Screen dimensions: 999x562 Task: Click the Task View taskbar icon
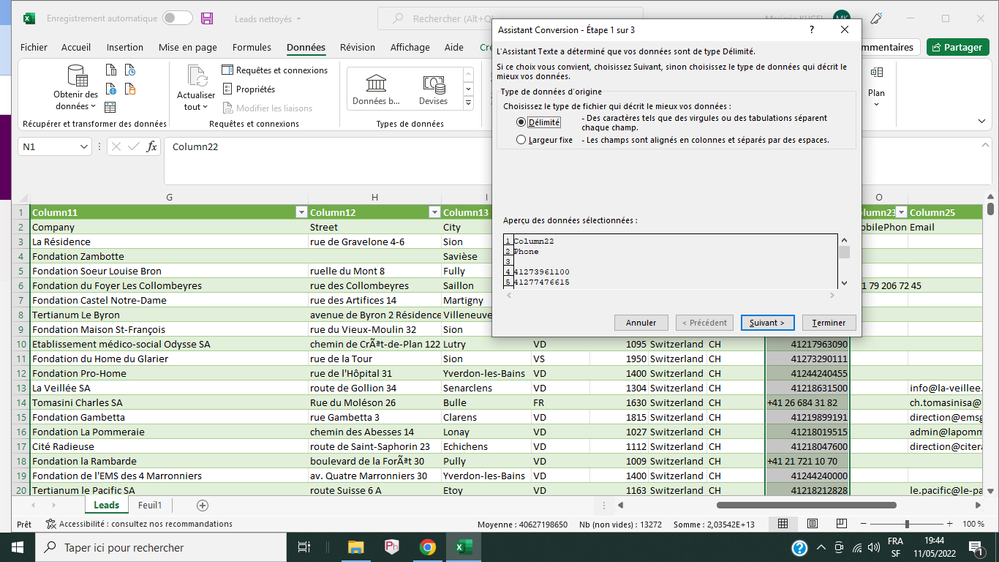point(304,547)
